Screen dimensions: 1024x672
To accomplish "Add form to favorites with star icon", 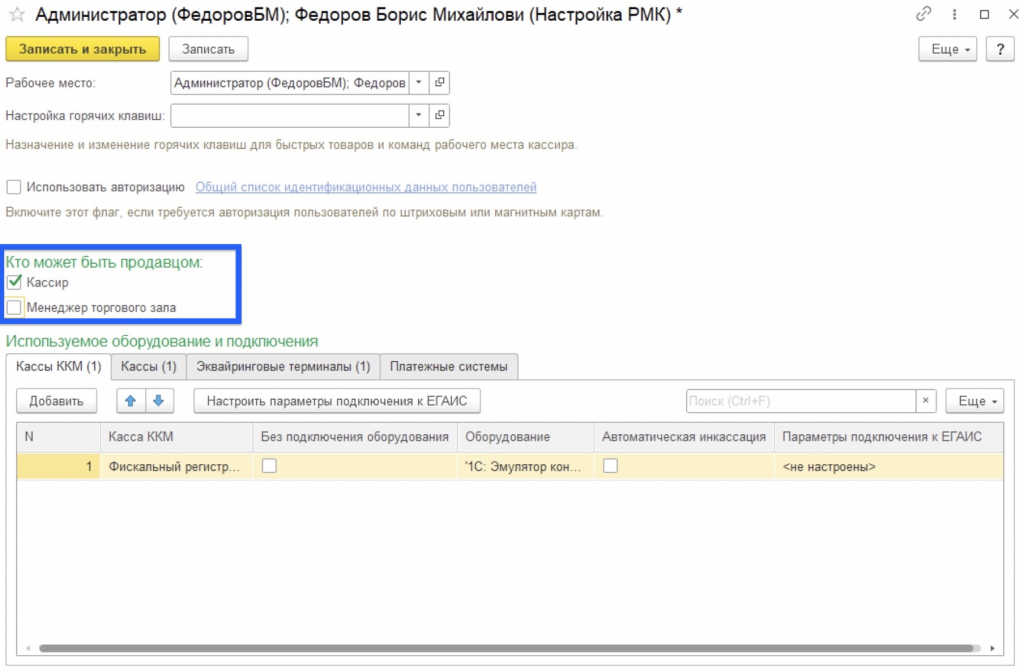I will (x=17, y=14).
